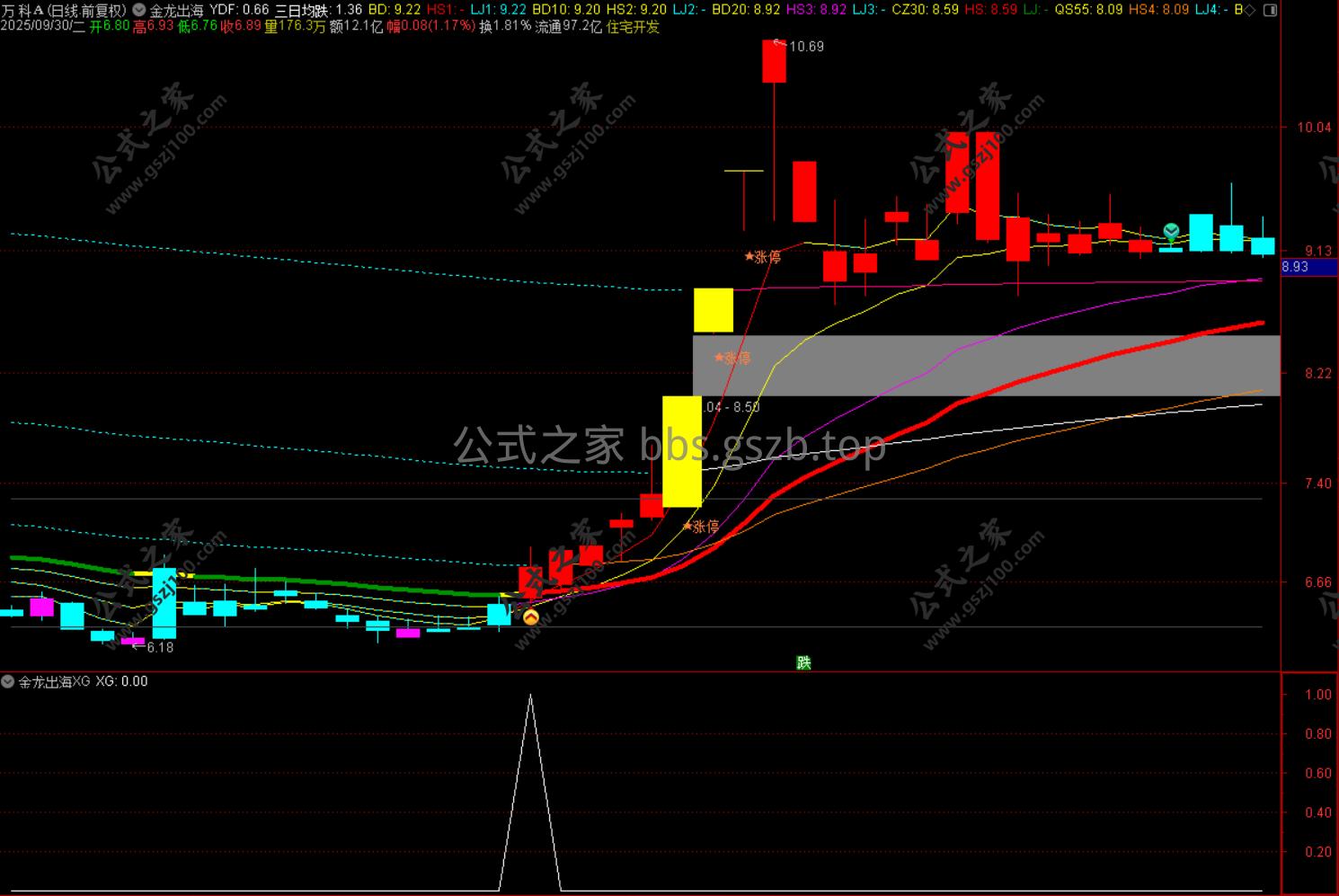This screenshot has width=1339, height=896.
Task: Click the 6.18 low price marker
Action: [x=156, y=647]
